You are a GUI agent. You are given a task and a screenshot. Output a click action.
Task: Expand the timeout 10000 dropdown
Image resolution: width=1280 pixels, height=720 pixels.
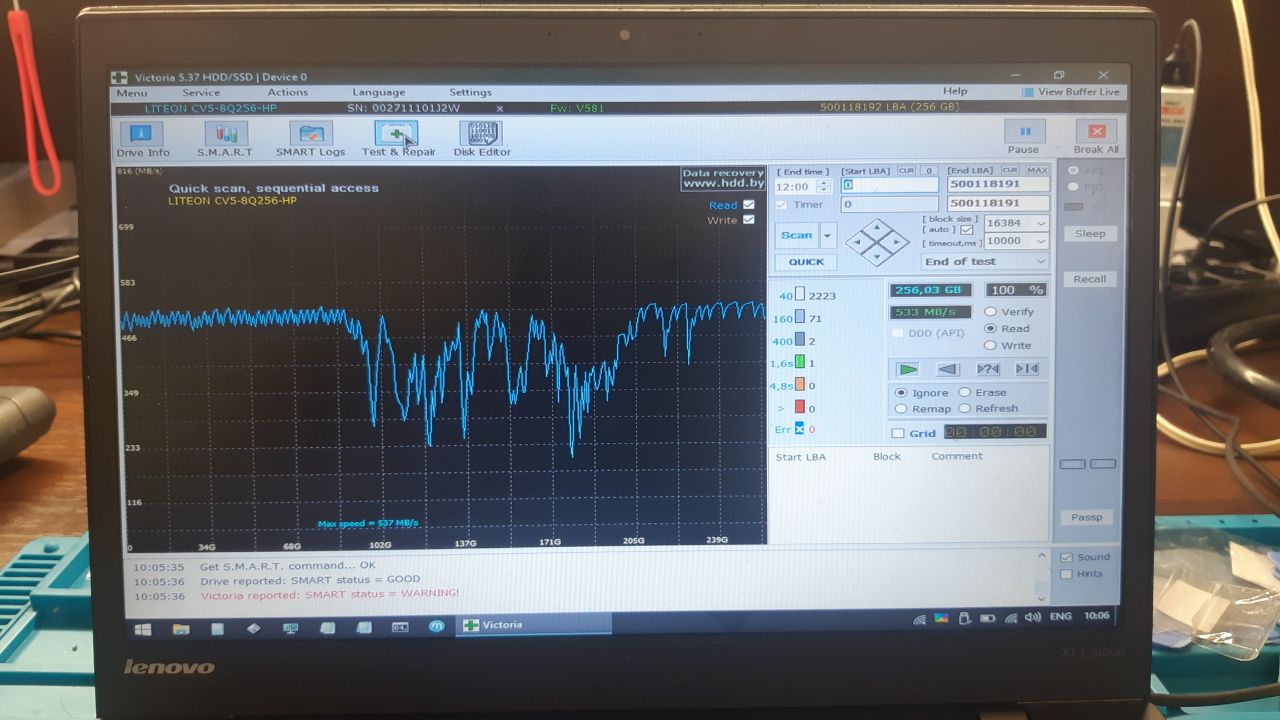pyautogui.click(x=1041, y=240)
